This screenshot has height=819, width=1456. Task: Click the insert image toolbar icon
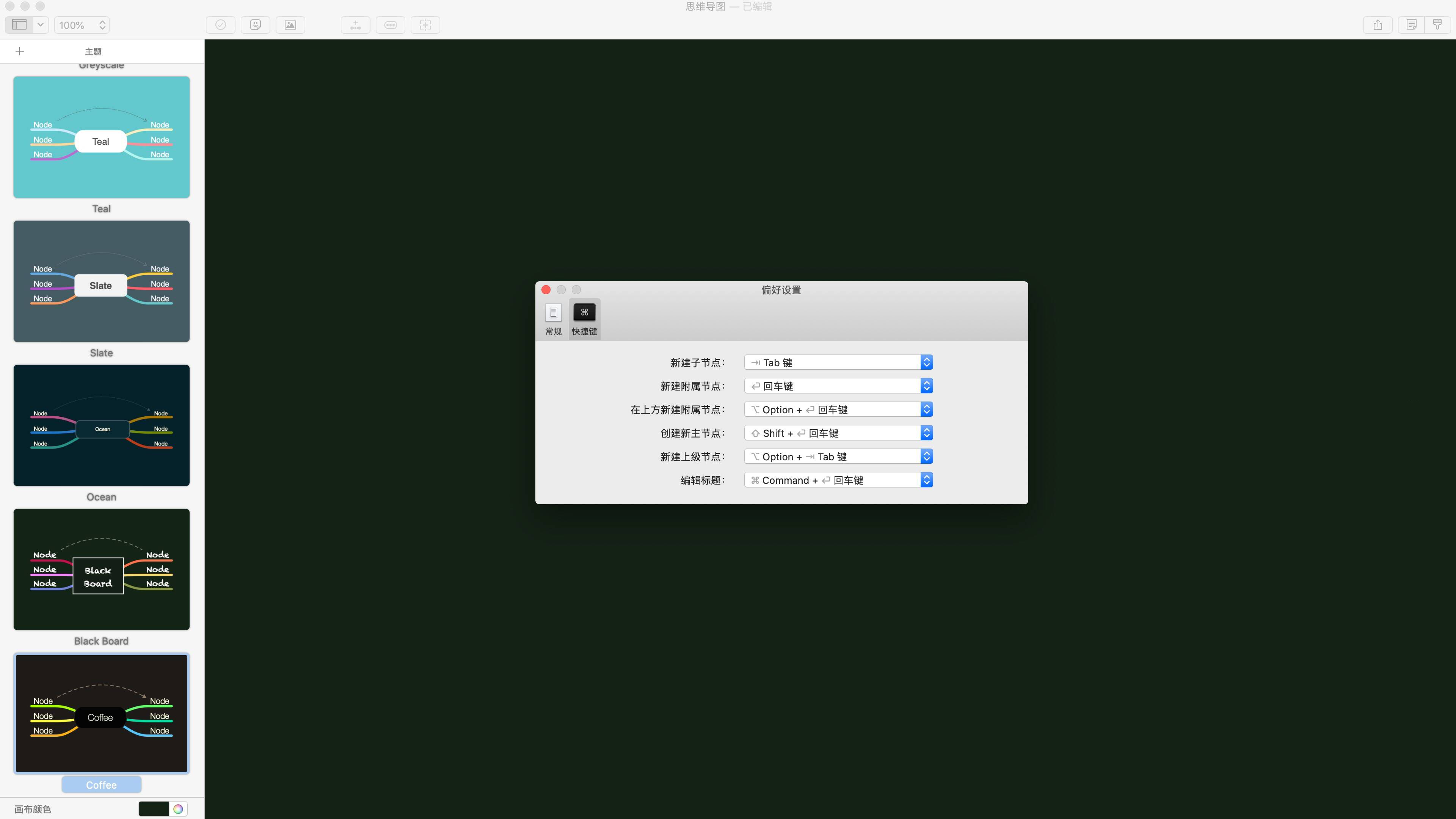tap(290, 25)
